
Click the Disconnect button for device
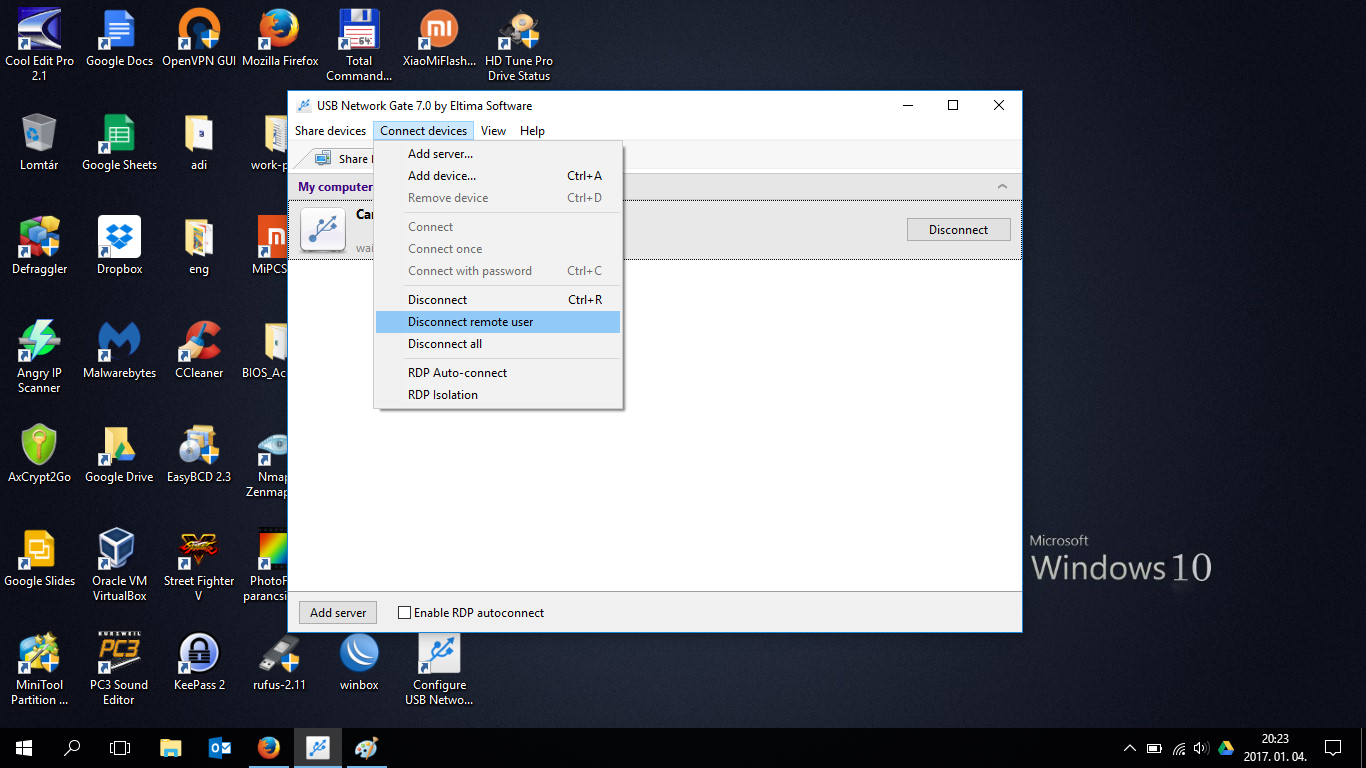[x=957, y=230]
